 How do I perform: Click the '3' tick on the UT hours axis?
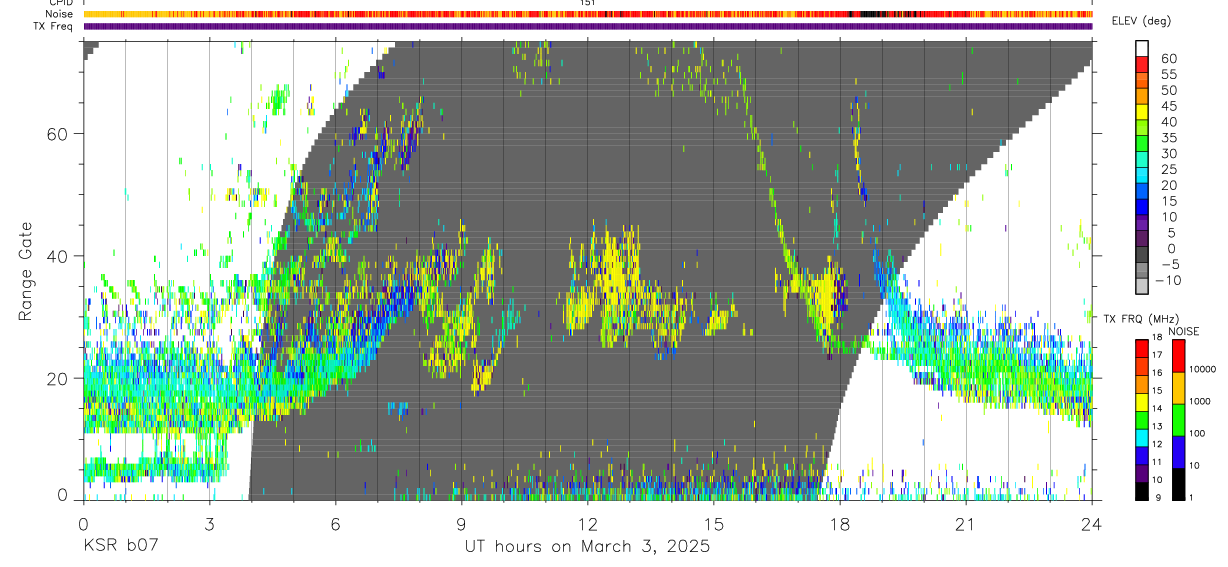click(209, 523)
